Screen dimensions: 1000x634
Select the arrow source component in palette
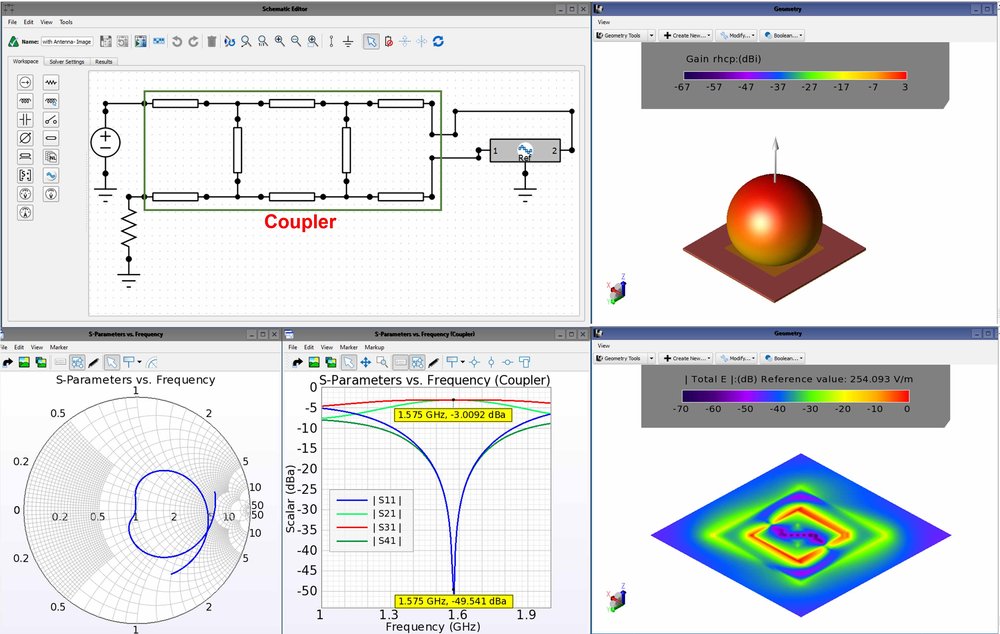tap(25, 82)
